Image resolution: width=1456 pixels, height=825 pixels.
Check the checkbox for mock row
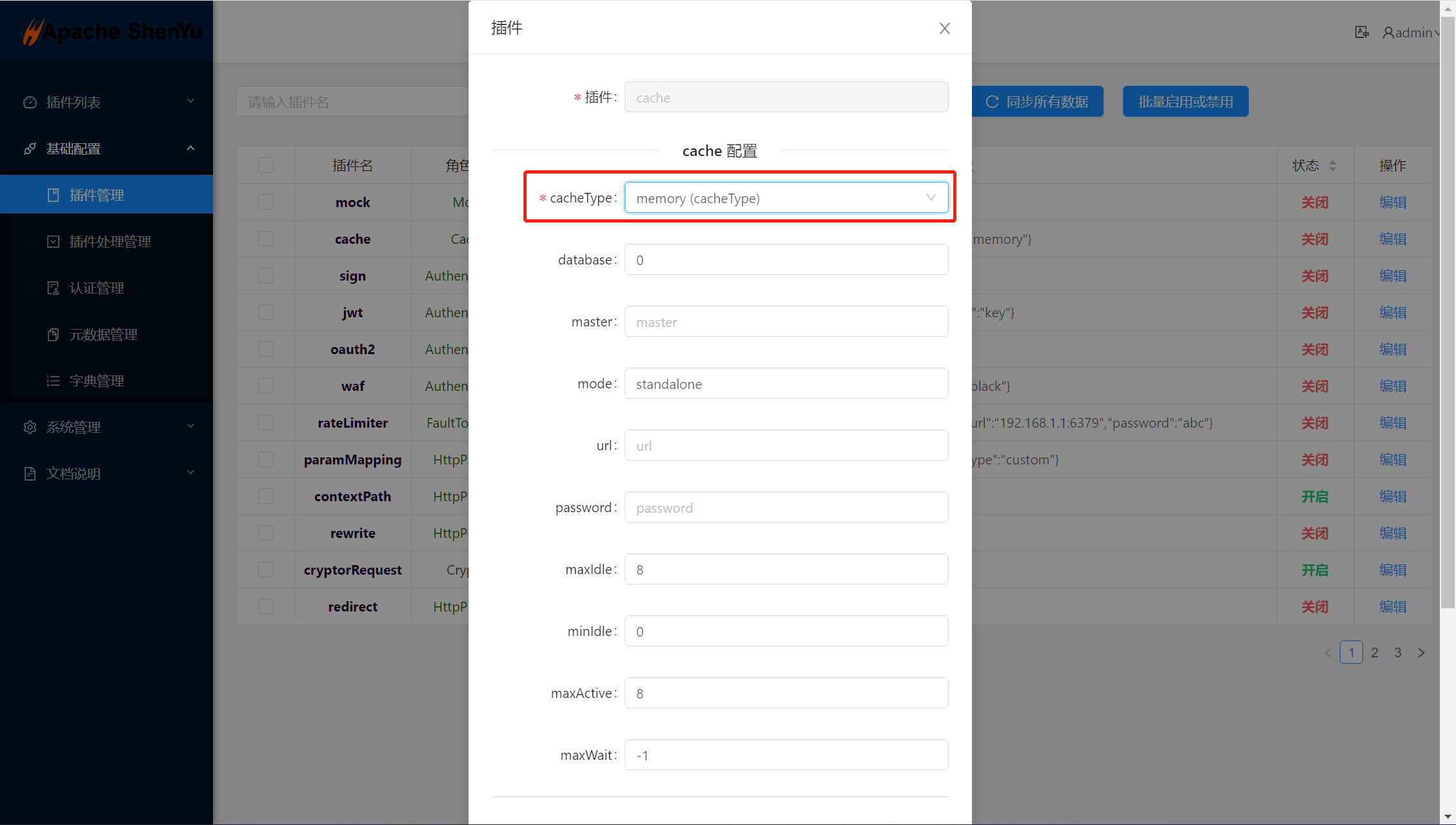tap(266, 202)
